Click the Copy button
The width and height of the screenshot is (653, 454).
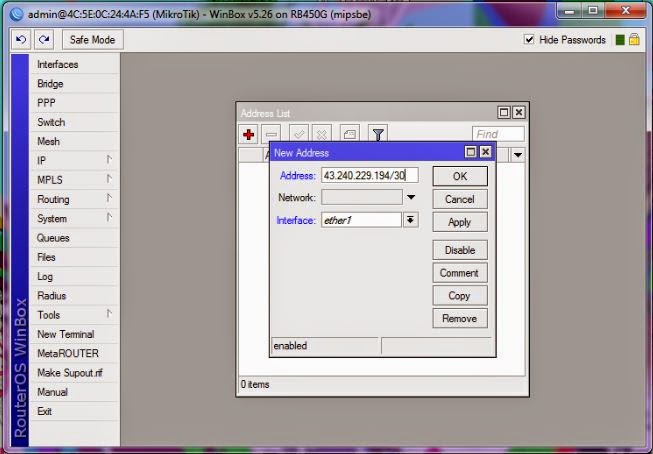pos(460,296)
